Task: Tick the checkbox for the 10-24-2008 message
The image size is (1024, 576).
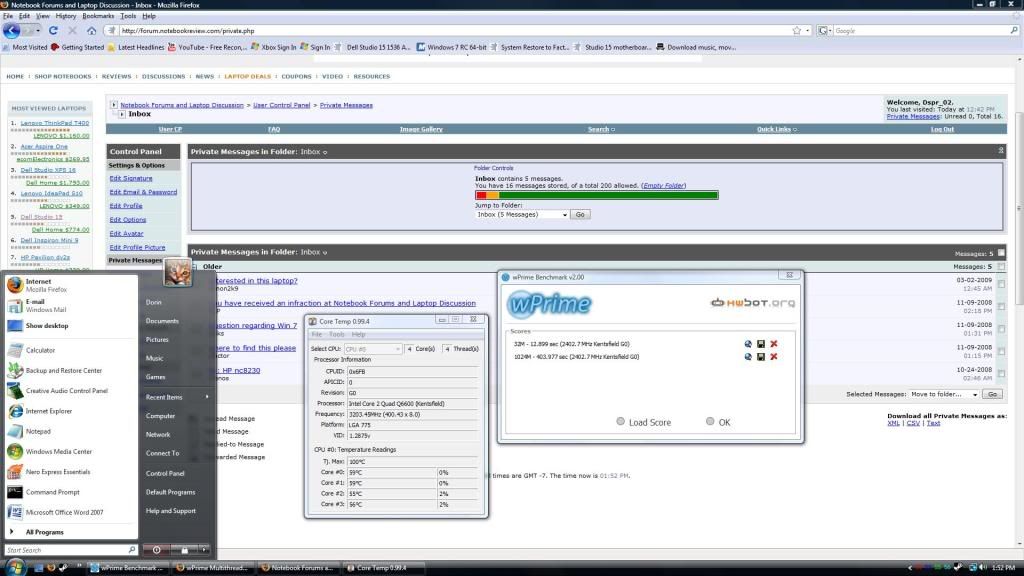Action: (1001, 374)
